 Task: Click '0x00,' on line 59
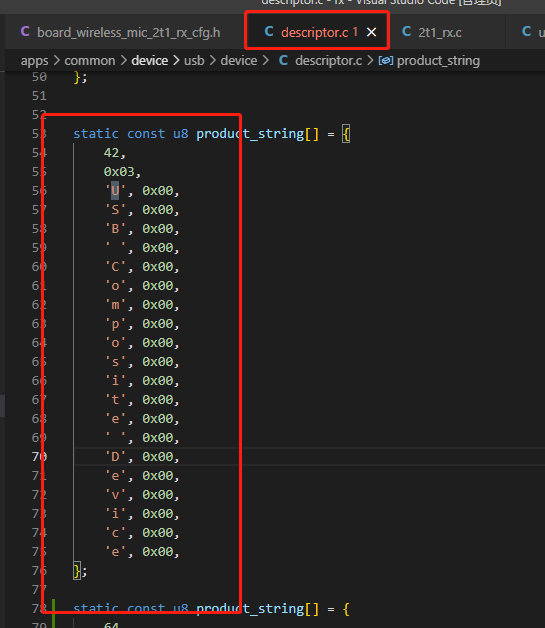click(x=161, y=248)
